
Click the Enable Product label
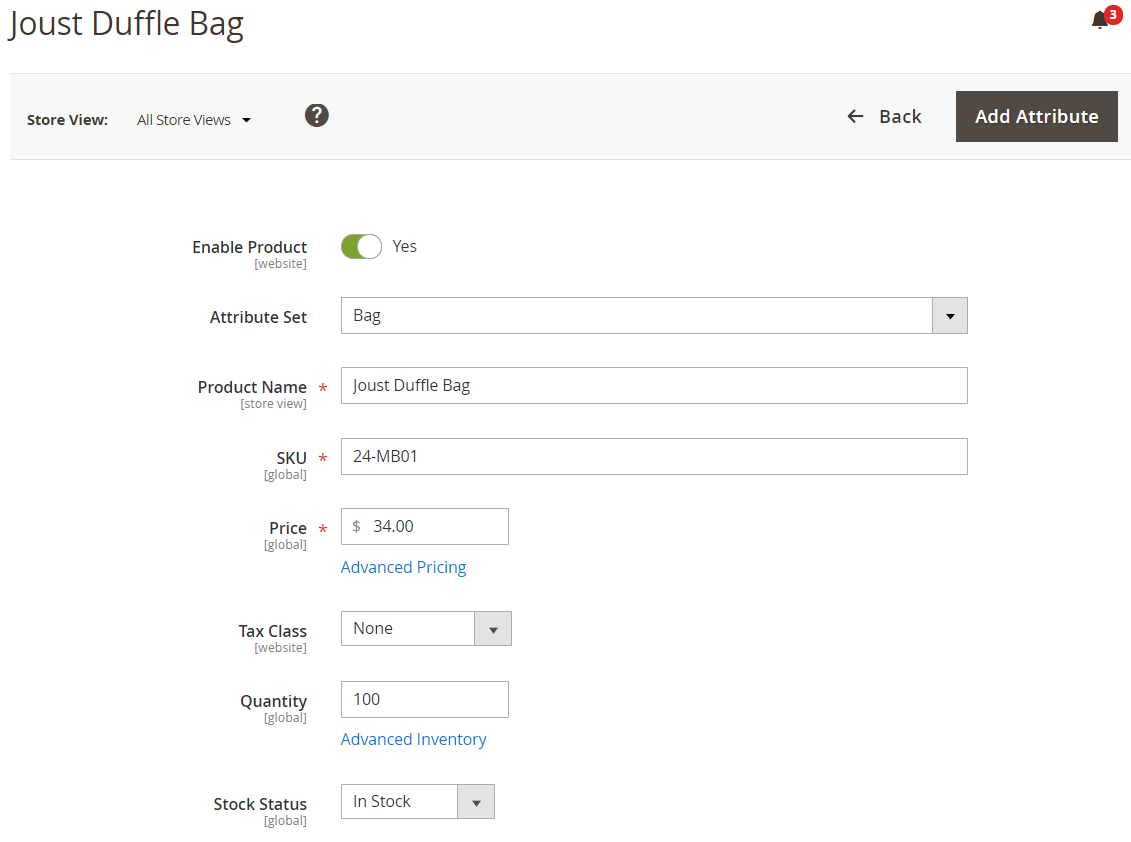(x=250, y=247)
